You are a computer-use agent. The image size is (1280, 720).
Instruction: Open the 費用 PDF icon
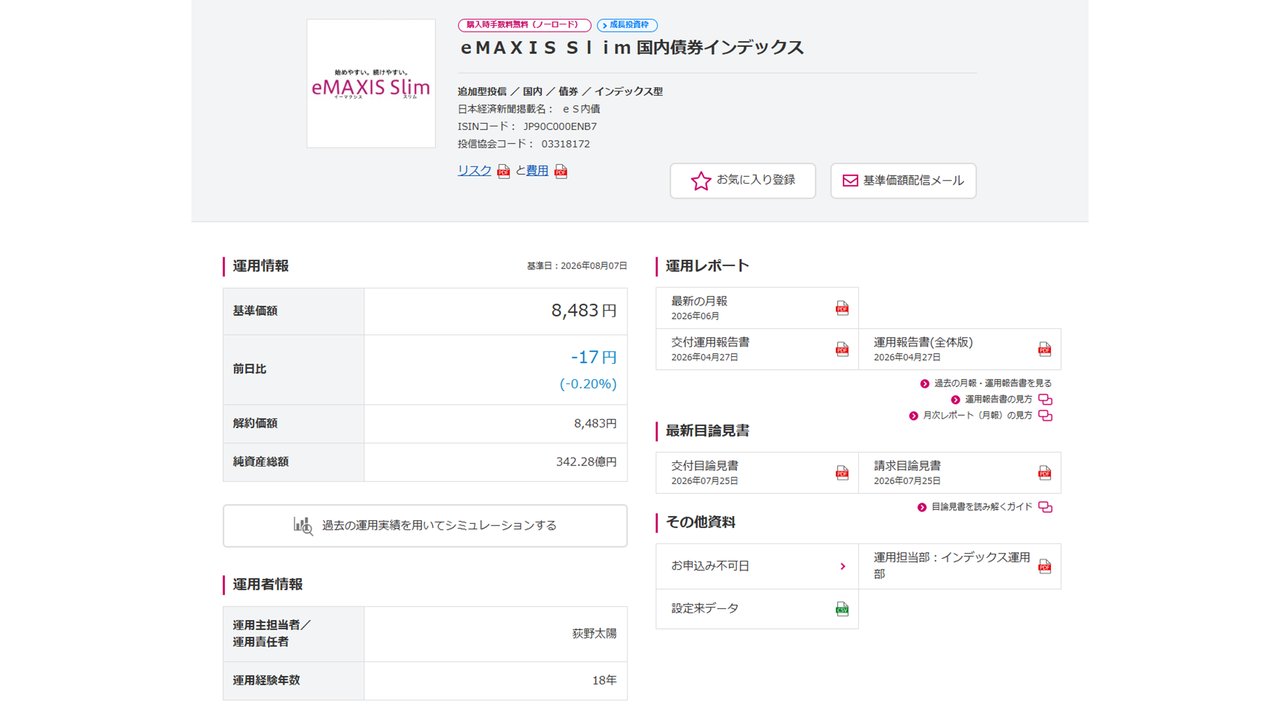coord(561,171)
